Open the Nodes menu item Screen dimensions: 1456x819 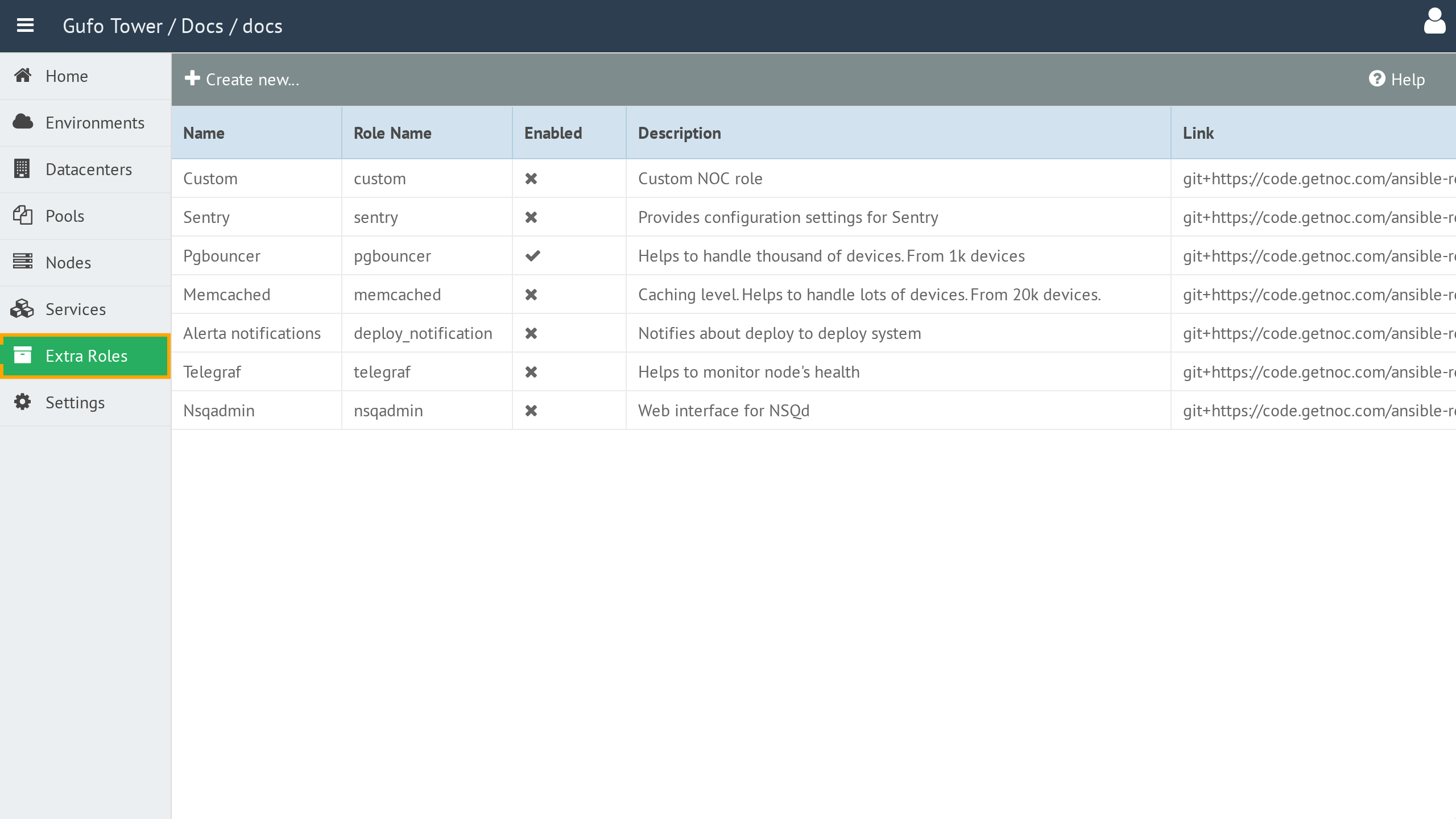[85, 263]
